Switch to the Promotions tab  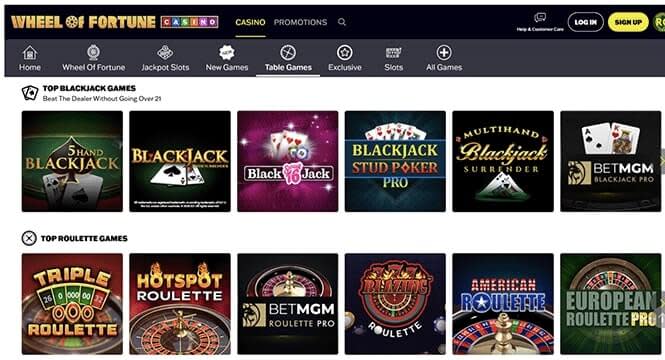pos(300,22)
